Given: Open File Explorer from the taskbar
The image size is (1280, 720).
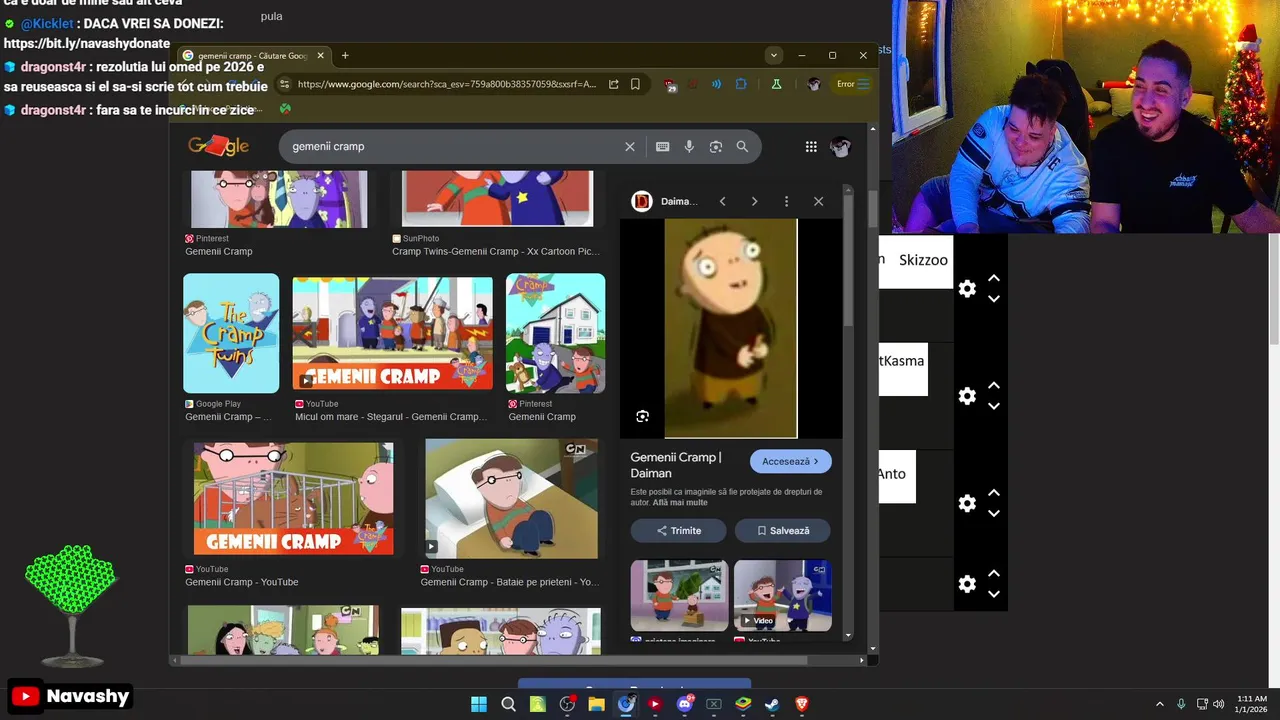Looking at the screenshot, I should (x=596, y=704).
